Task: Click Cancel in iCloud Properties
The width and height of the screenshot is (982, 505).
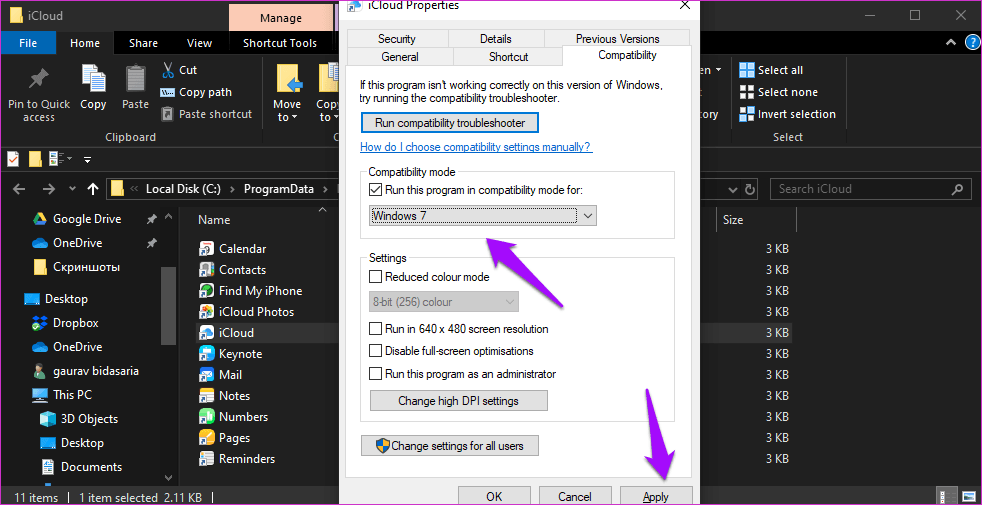Action: [x=575, y=496]
